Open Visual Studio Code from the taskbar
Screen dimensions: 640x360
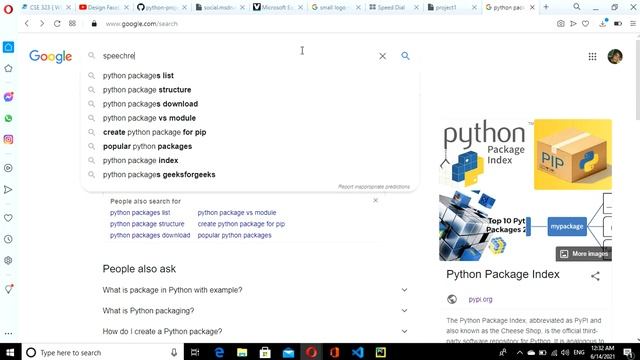358,352
